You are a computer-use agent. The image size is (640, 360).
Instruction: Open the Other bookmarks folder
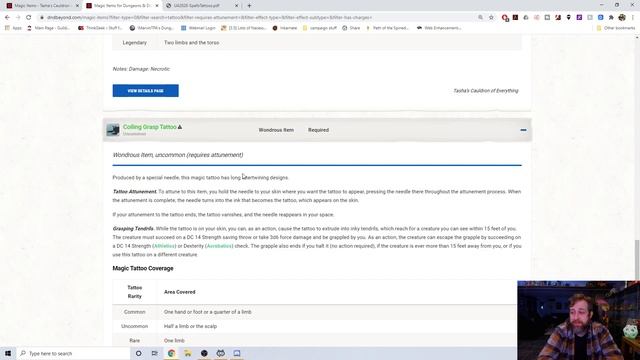point(616,28)
